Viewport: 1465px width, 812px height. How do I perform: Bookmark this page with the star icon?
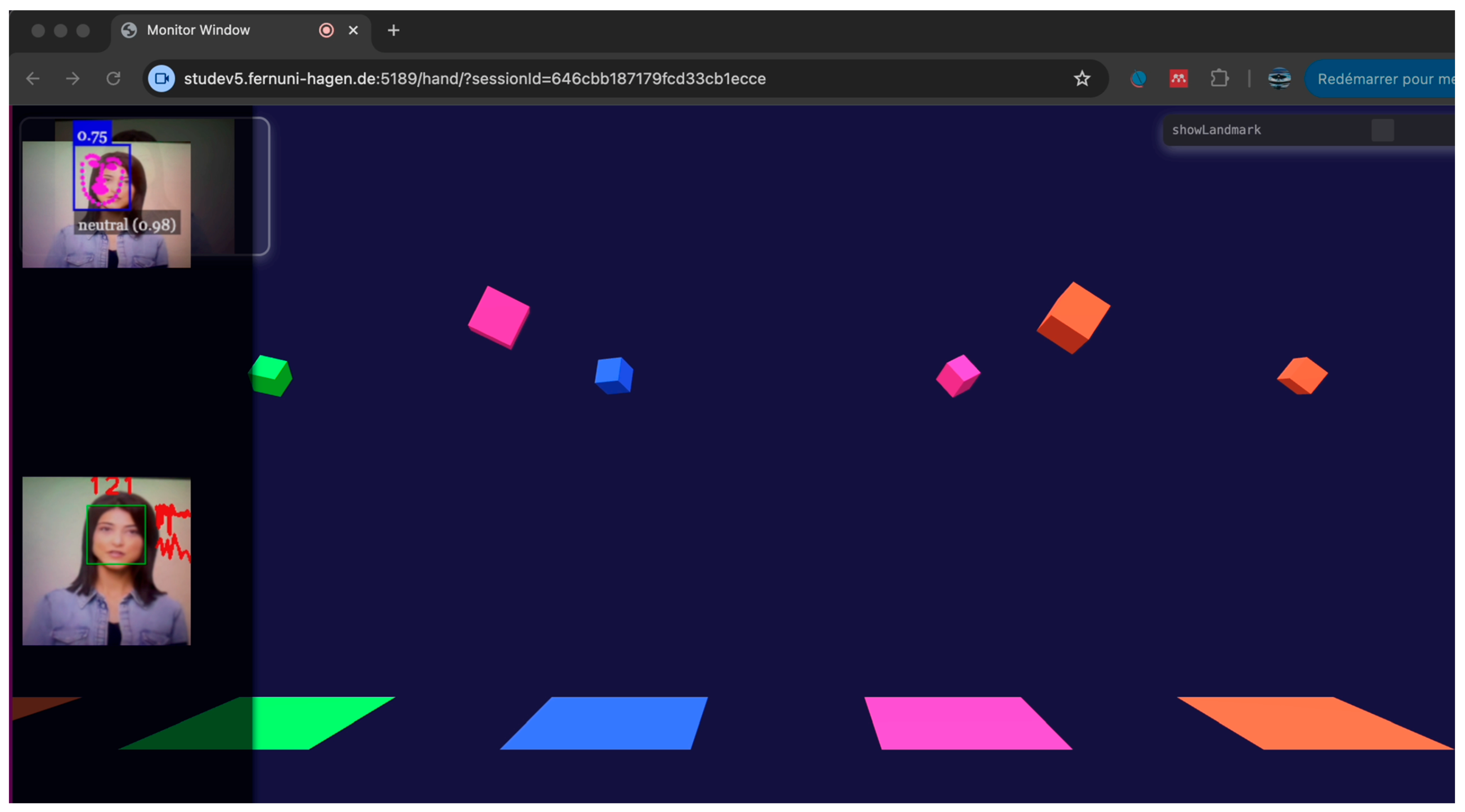tap(1082, 78)
